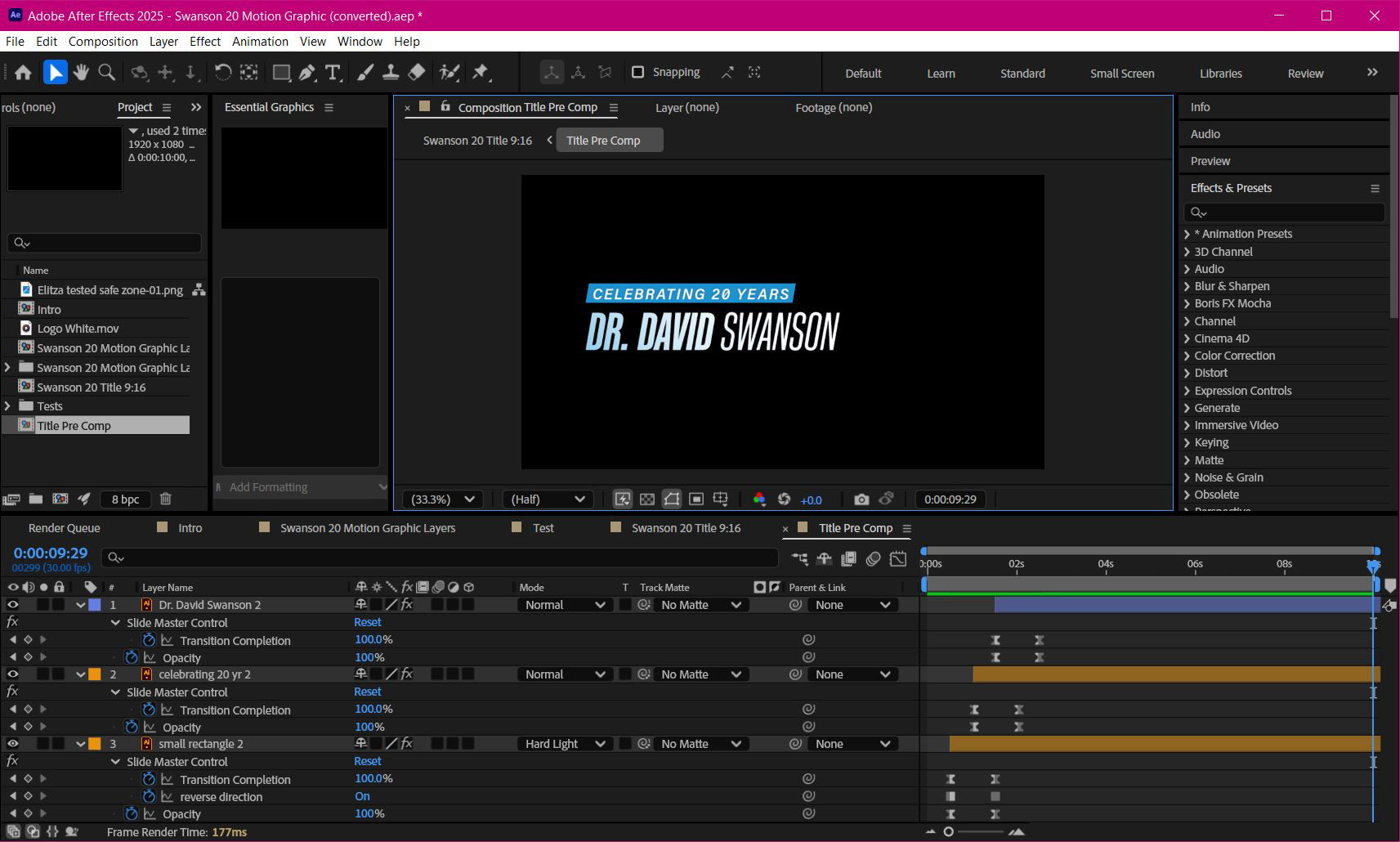
Task: Select the Brush tool
Action: [365, 73]
